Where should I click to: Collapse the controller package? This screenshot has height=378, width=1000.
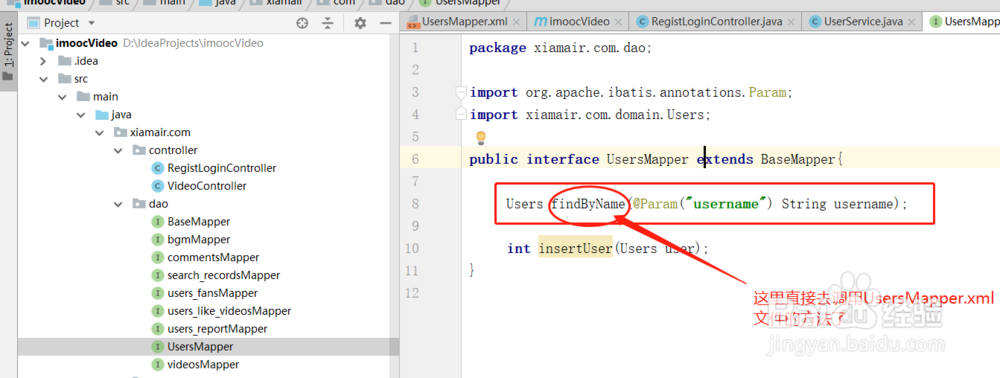coord(118,150)
